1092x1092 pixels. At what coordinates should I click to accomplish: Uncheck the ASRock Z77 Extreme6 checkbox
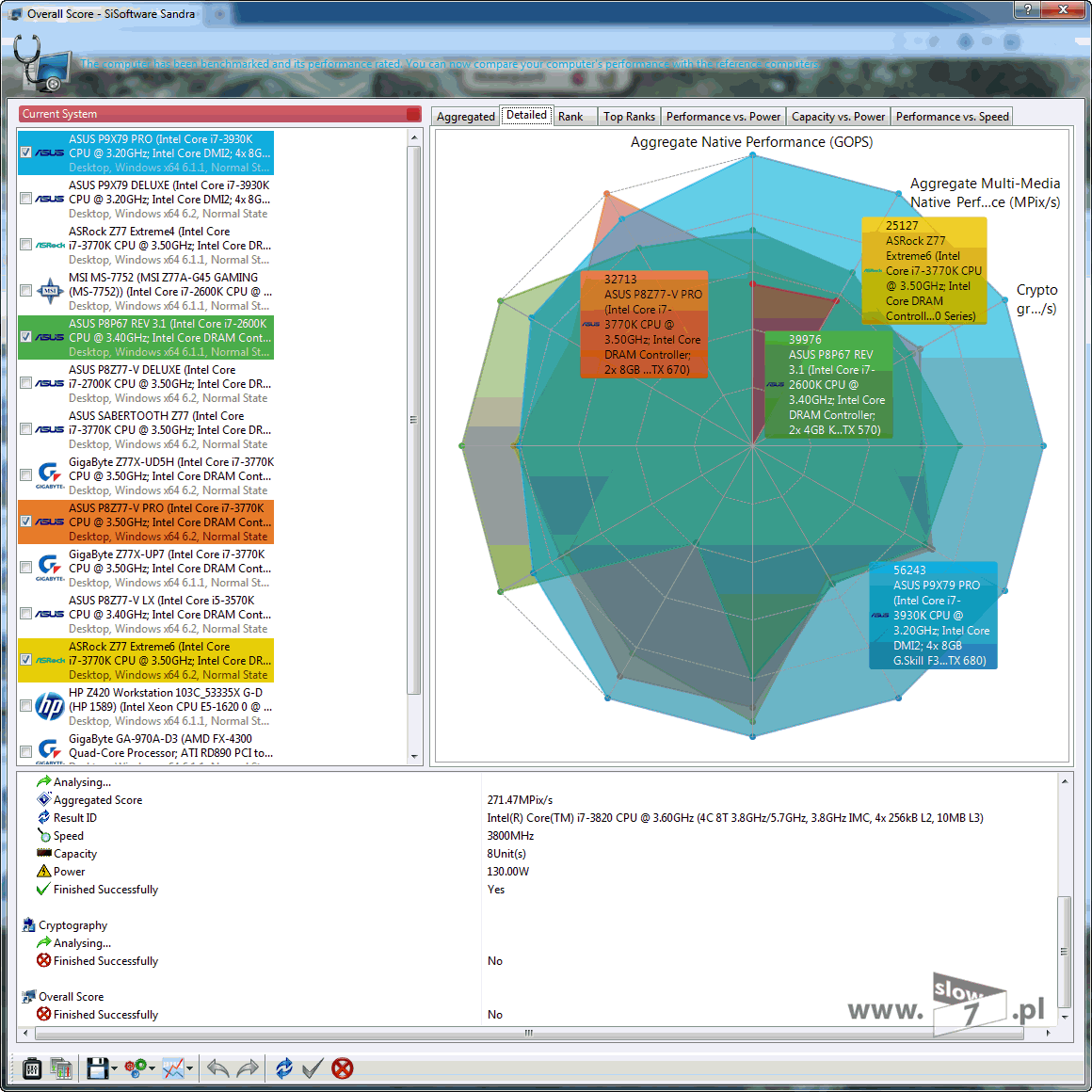pyautogui.click(x=25, y=660)
